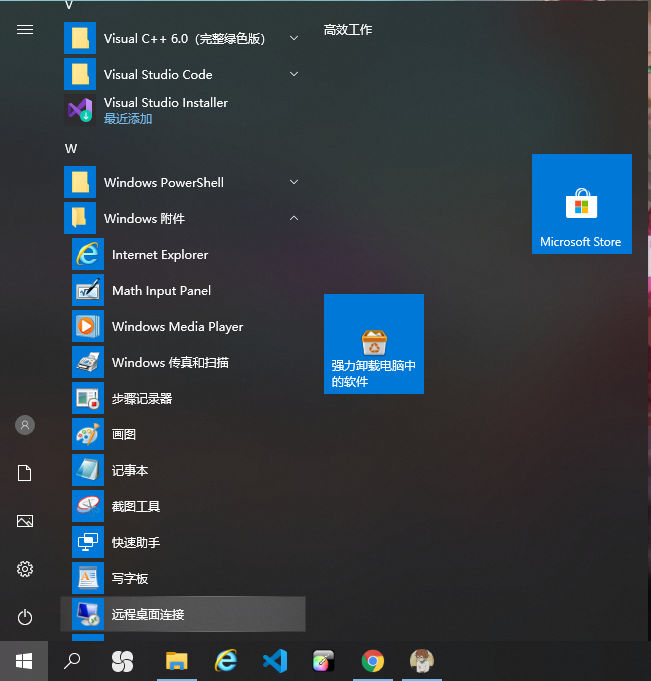Click the Visual Studio Code folder icon
The width and height of the screenshot is (651, 681).
tap(80, 74)
